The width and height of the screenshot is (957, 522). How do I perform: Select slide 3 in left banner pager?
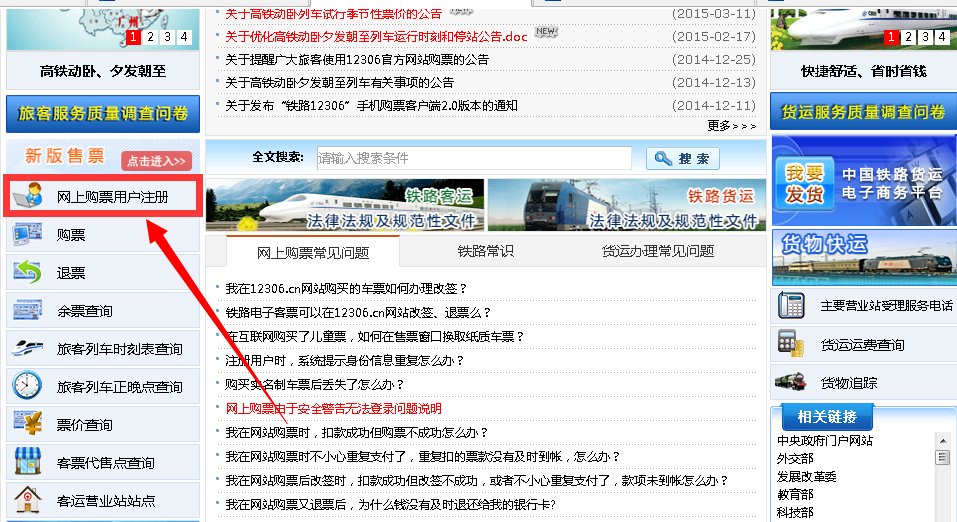(167, 37)
